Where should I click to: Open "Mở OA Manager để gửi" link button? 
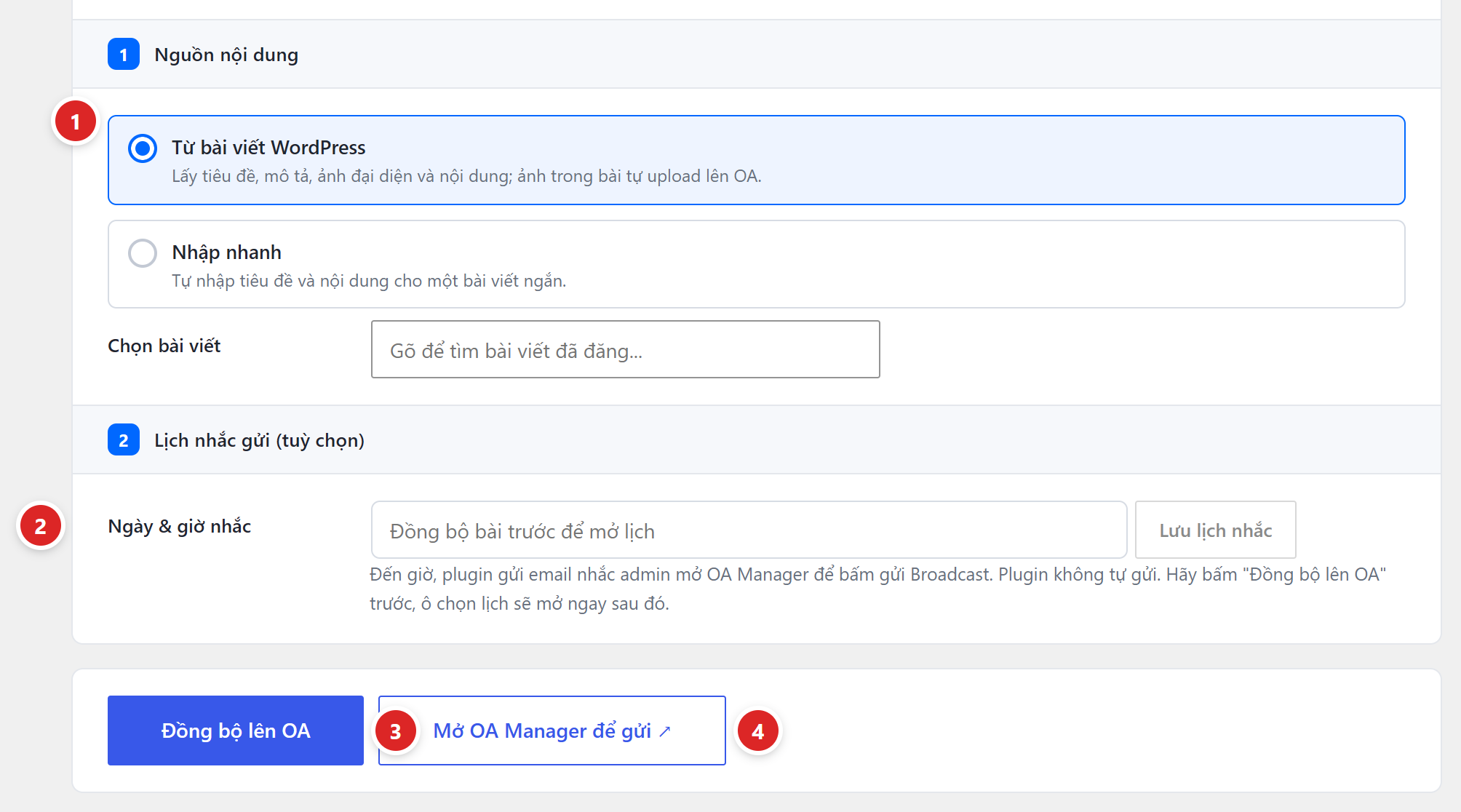pyautogui.click(x=552, y=731)
